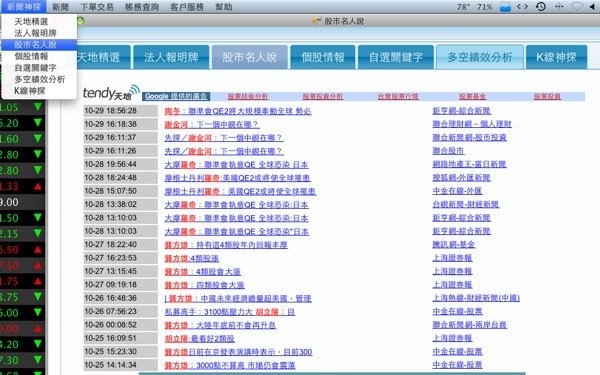Viewport: 600px width, 375px height.
Task: Click the 股市名人說 window title icon
Action: pos(316,21)
